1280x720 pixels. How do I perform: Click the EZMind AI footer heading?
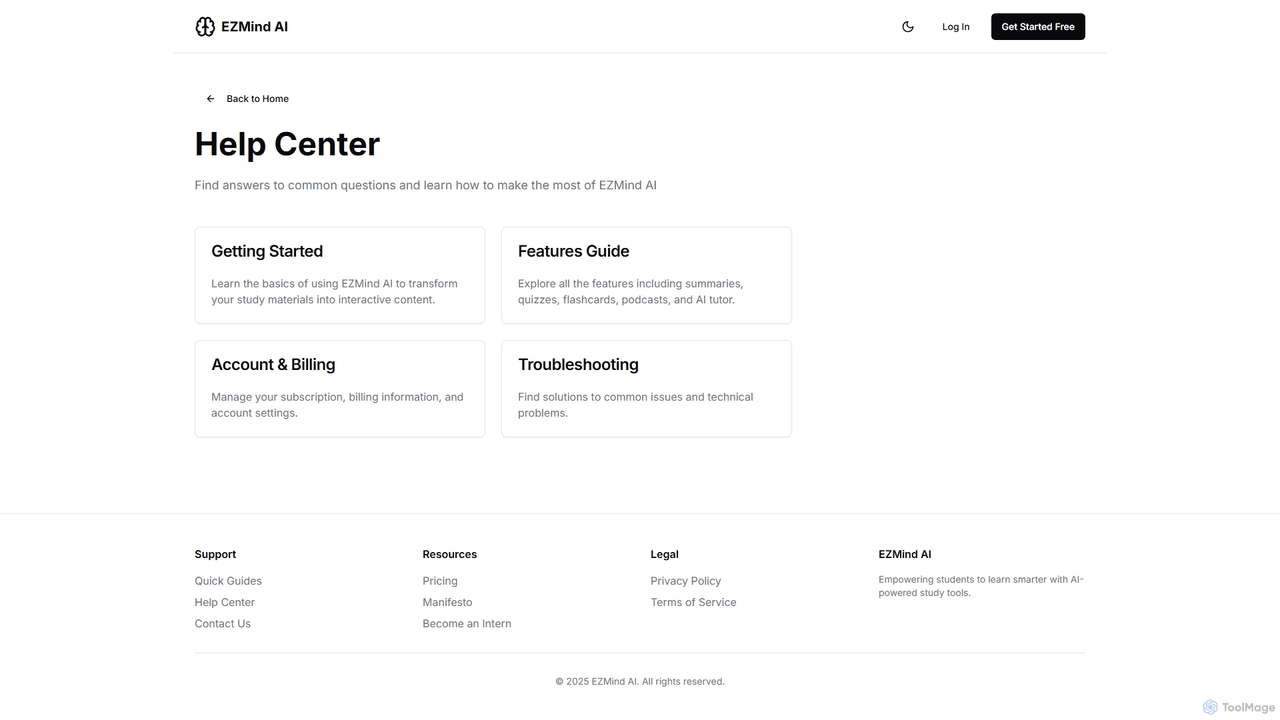click(x=905, y=554)
